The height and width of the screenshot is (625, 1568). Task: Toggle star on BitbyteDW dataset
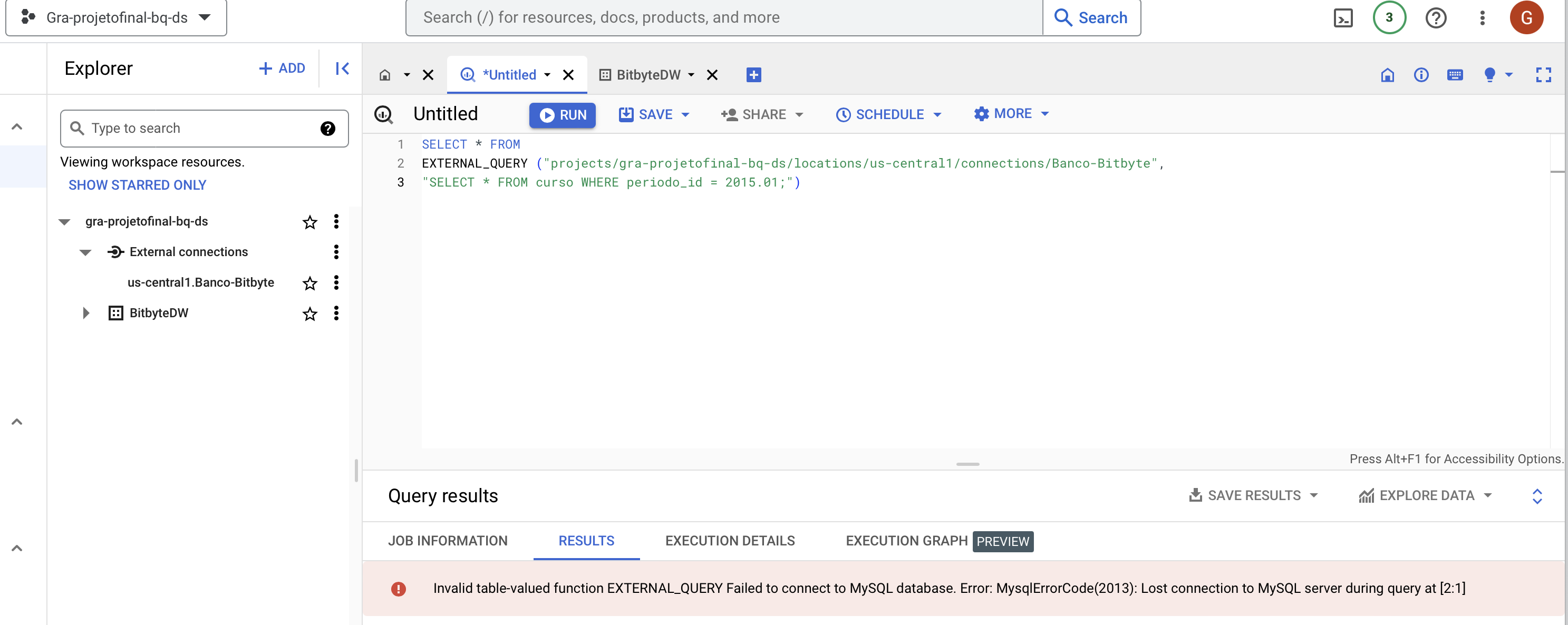pyautogui.click(x=308, y=313)
